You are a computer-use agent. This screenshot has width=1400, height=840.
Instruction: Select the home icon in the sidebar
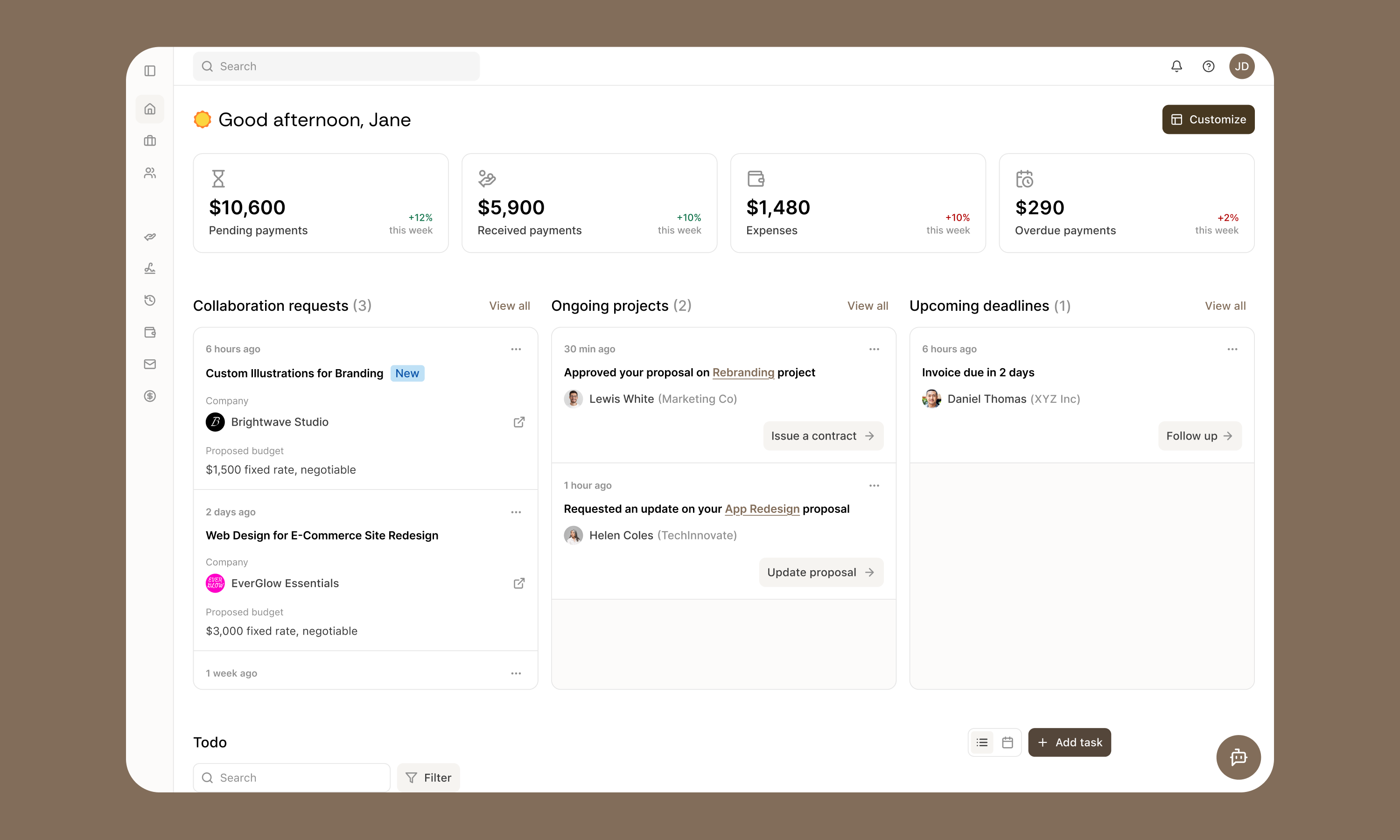150,109
